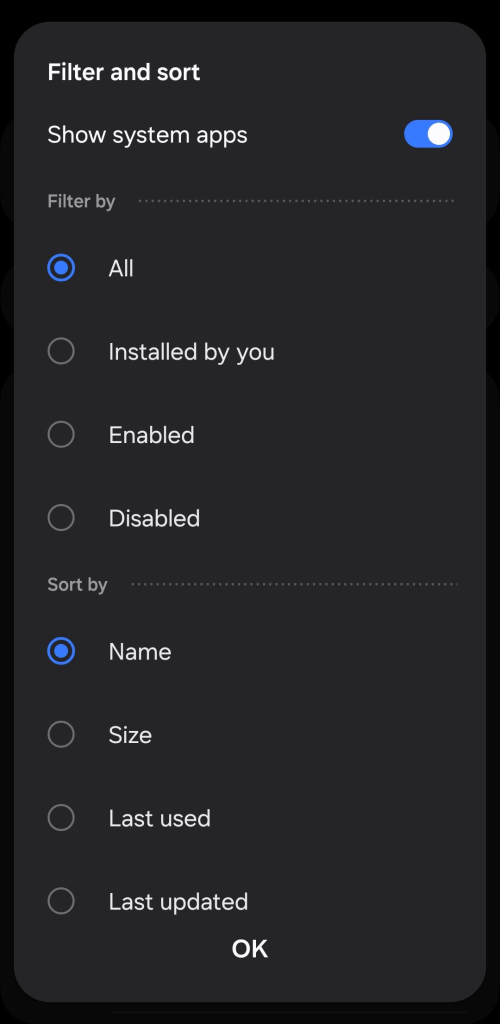Click the 'Size' option text
Viewport: 500px width, 1024px height.
click(x=130, y=735)
